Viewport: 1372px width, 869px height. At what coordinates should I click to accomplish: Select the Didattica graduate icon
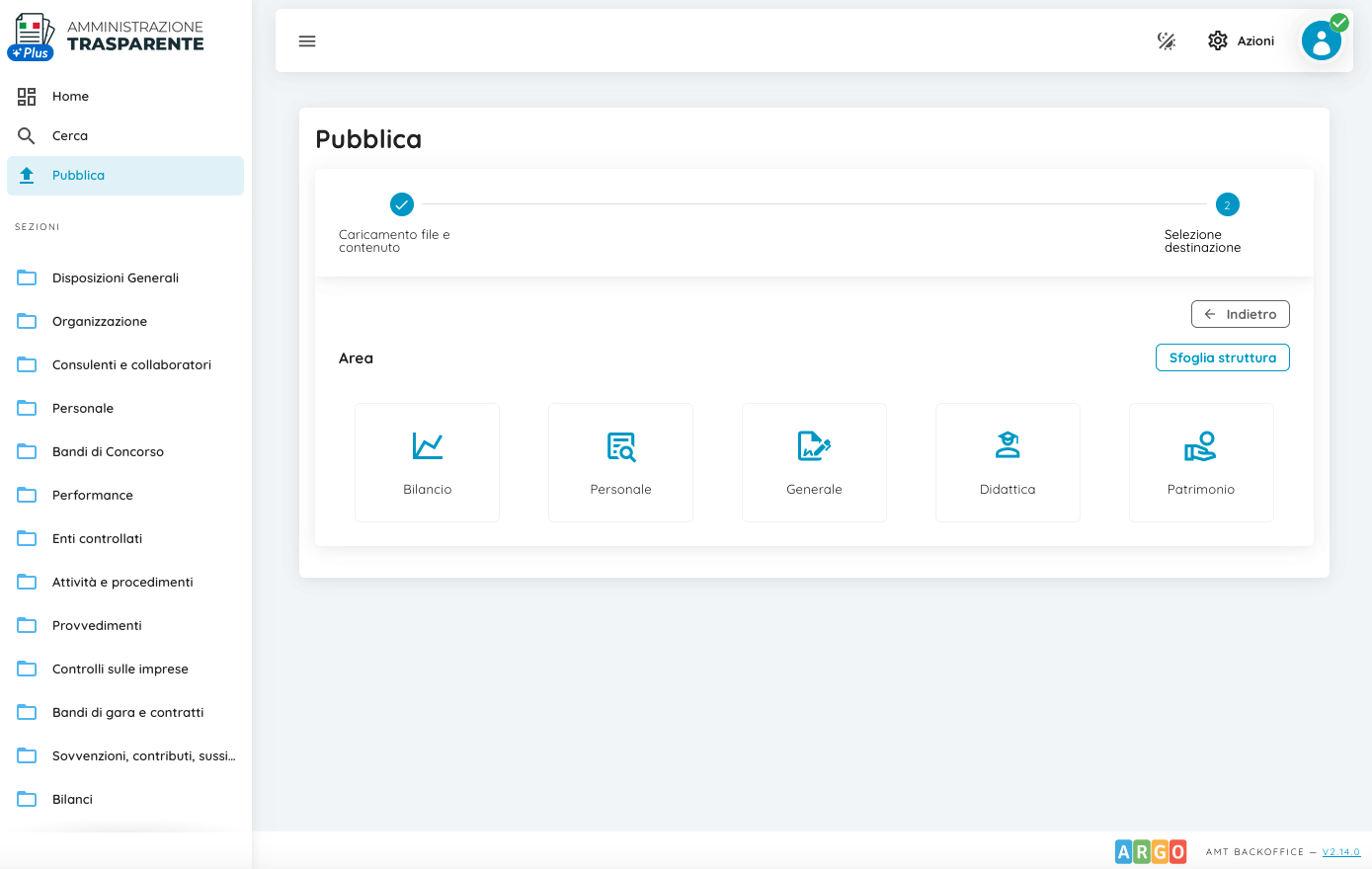(1008, 445)
